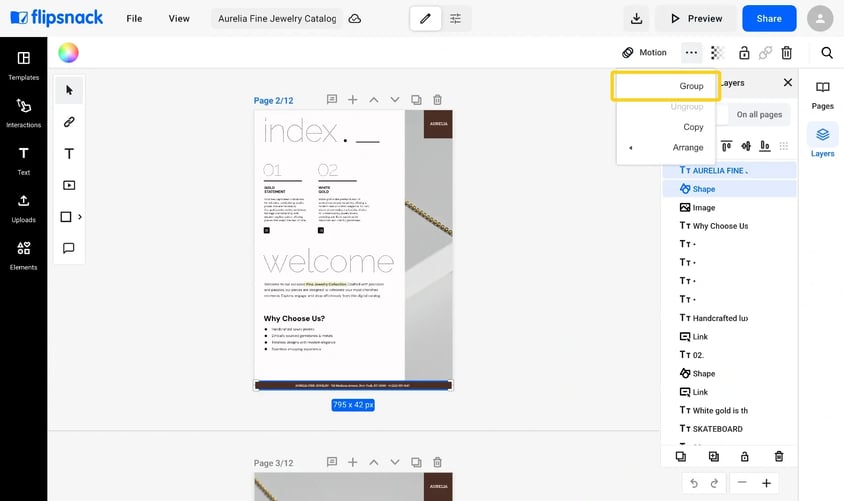
Task: Select the rectangle shape tool
Action: (x=66, y=217)
